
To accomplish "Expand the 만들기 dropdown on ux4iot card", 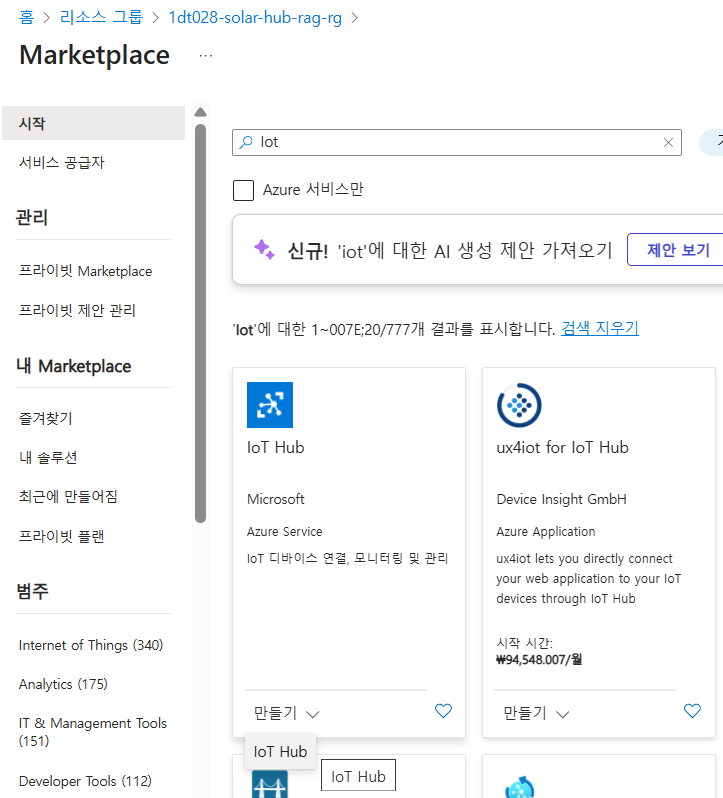I will point(536,713).
